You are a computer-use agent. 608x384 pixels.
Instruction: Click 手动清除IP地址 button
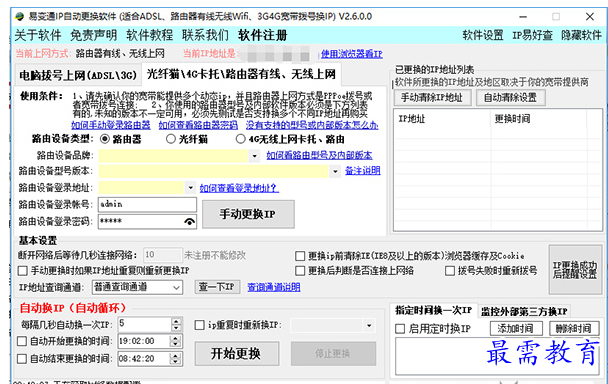[433, 97]
